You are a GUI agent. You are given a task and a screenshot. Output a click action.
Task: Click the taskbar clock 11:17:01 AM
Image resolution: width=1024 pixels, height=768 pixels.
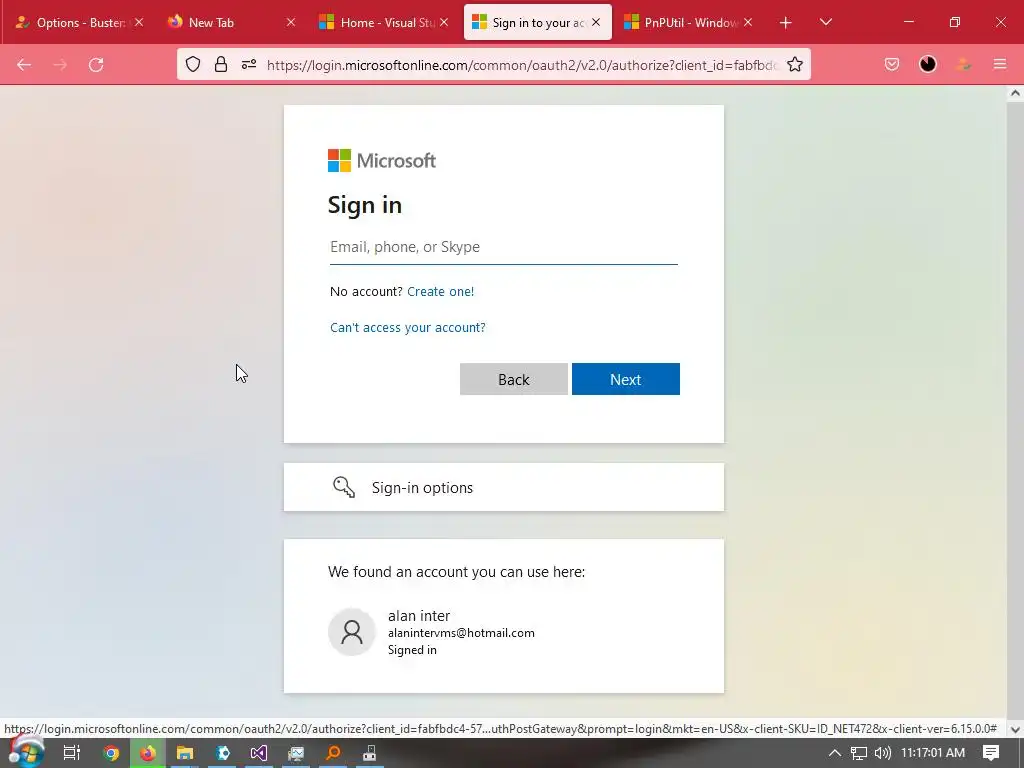(933, 753)
